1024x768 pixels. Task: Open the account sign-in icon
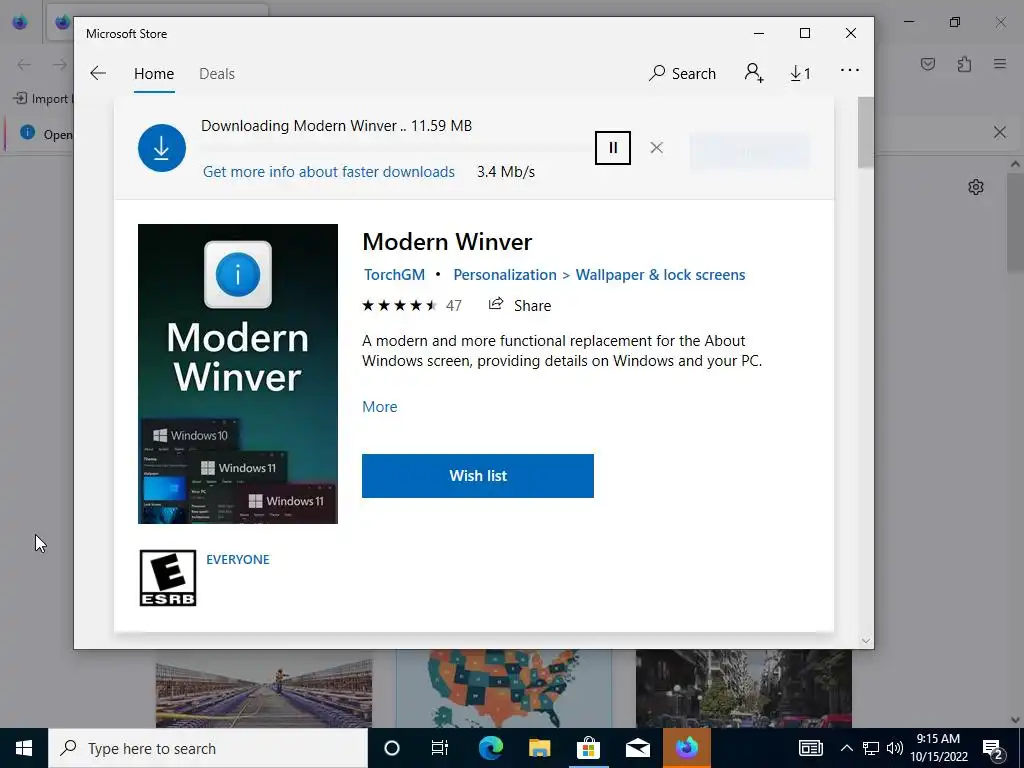click(x=754, y=72)
